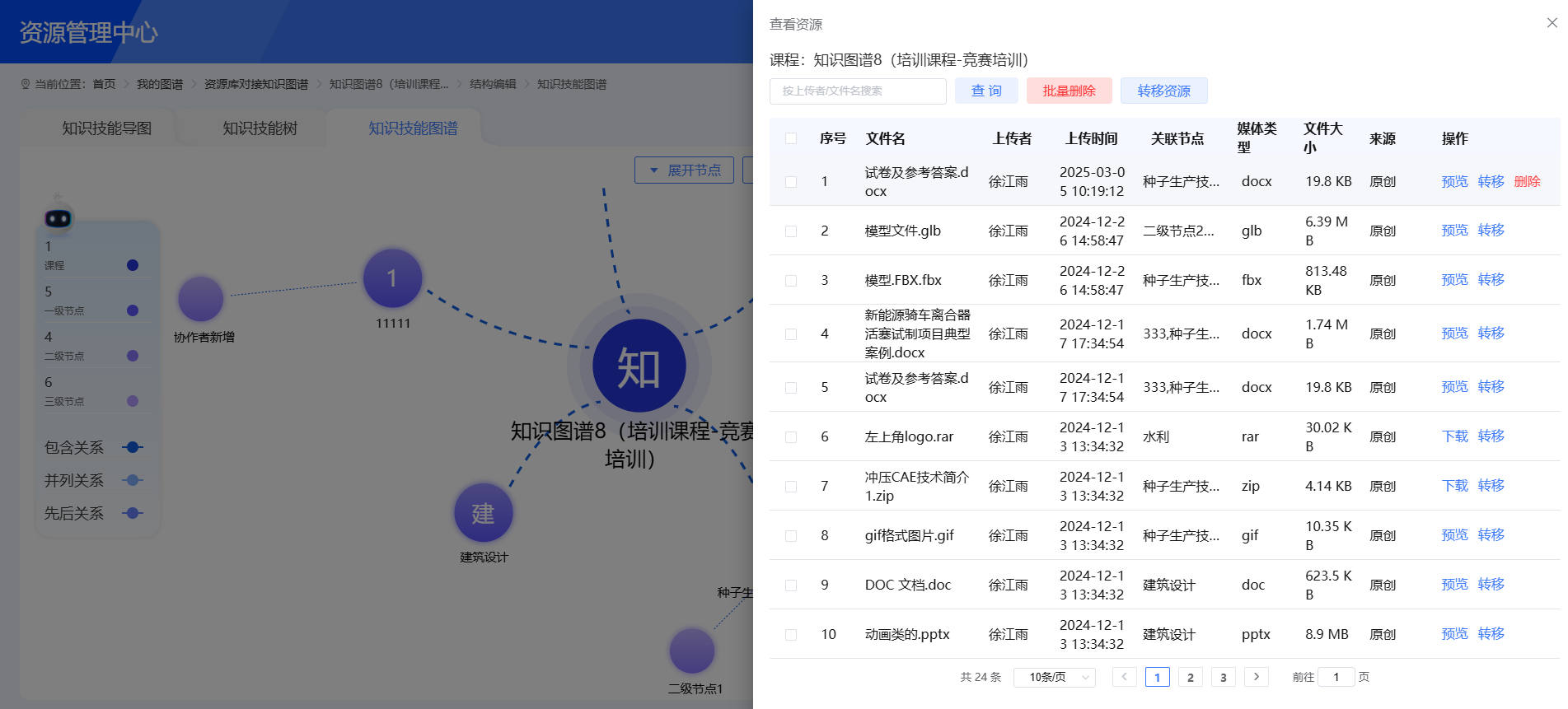Viewport: 1568px width, 709px height.
Task: Close the 查看资源 panel with X icon
Action: click(x=1552, y=23)
